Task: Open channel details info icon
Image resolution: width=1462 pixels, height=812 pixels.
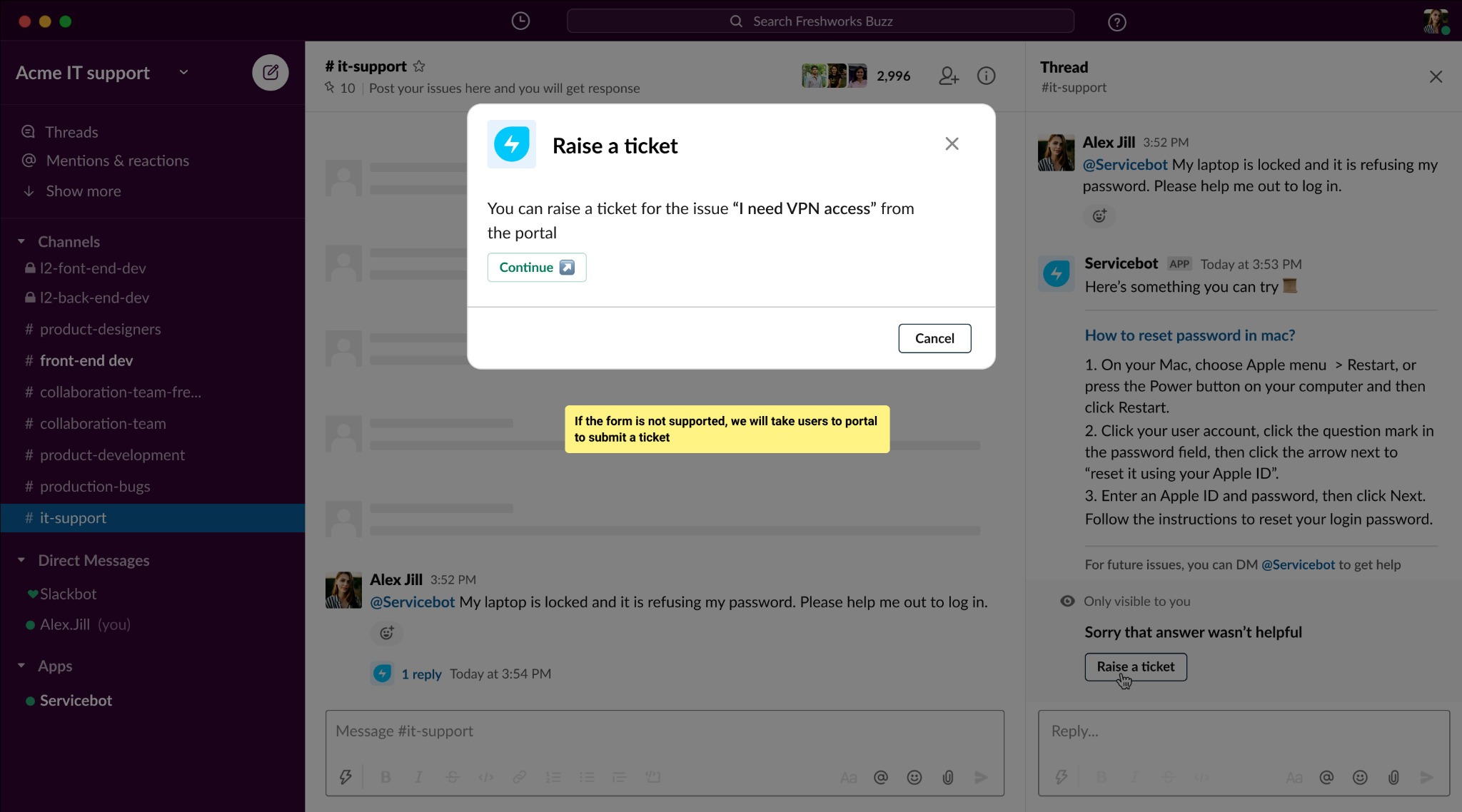Action: click(x=986, y=76)
